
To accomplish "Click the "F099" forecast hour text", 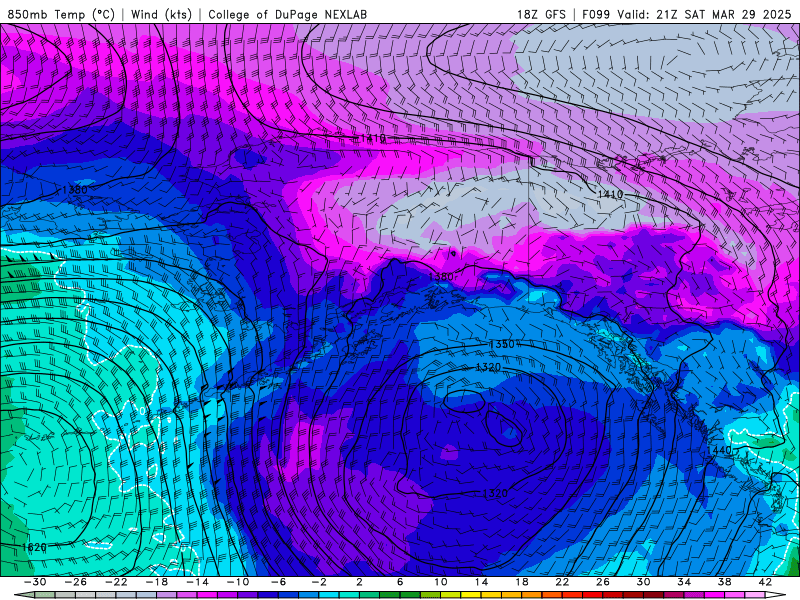I will (x=596, y=15).
